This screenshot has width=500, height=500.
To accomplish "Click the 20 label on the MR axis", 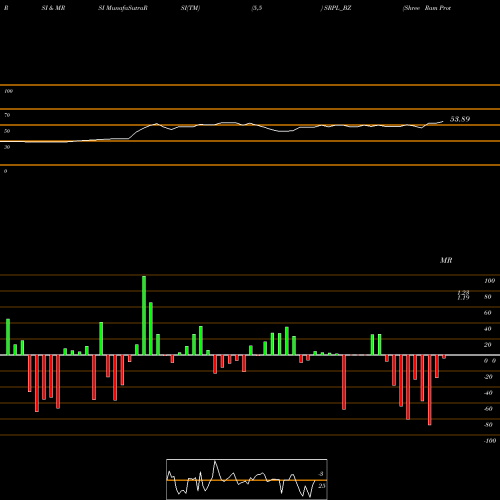I will click(x=488, y=345).
